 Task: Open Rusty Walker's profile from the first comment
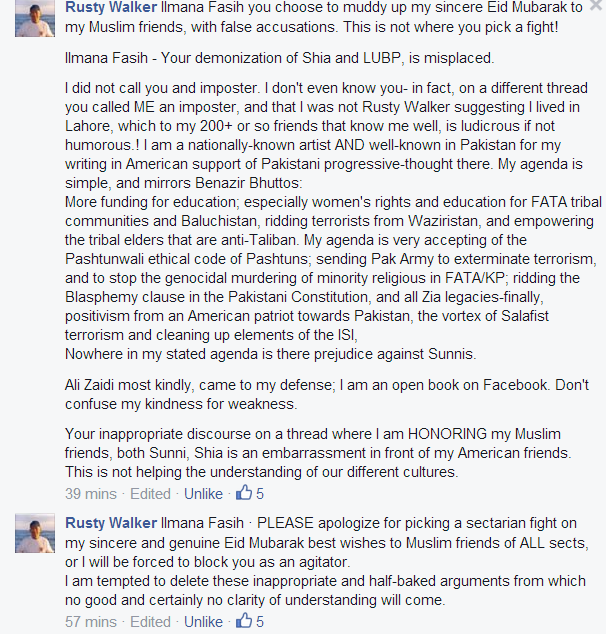tap(111, 7)
